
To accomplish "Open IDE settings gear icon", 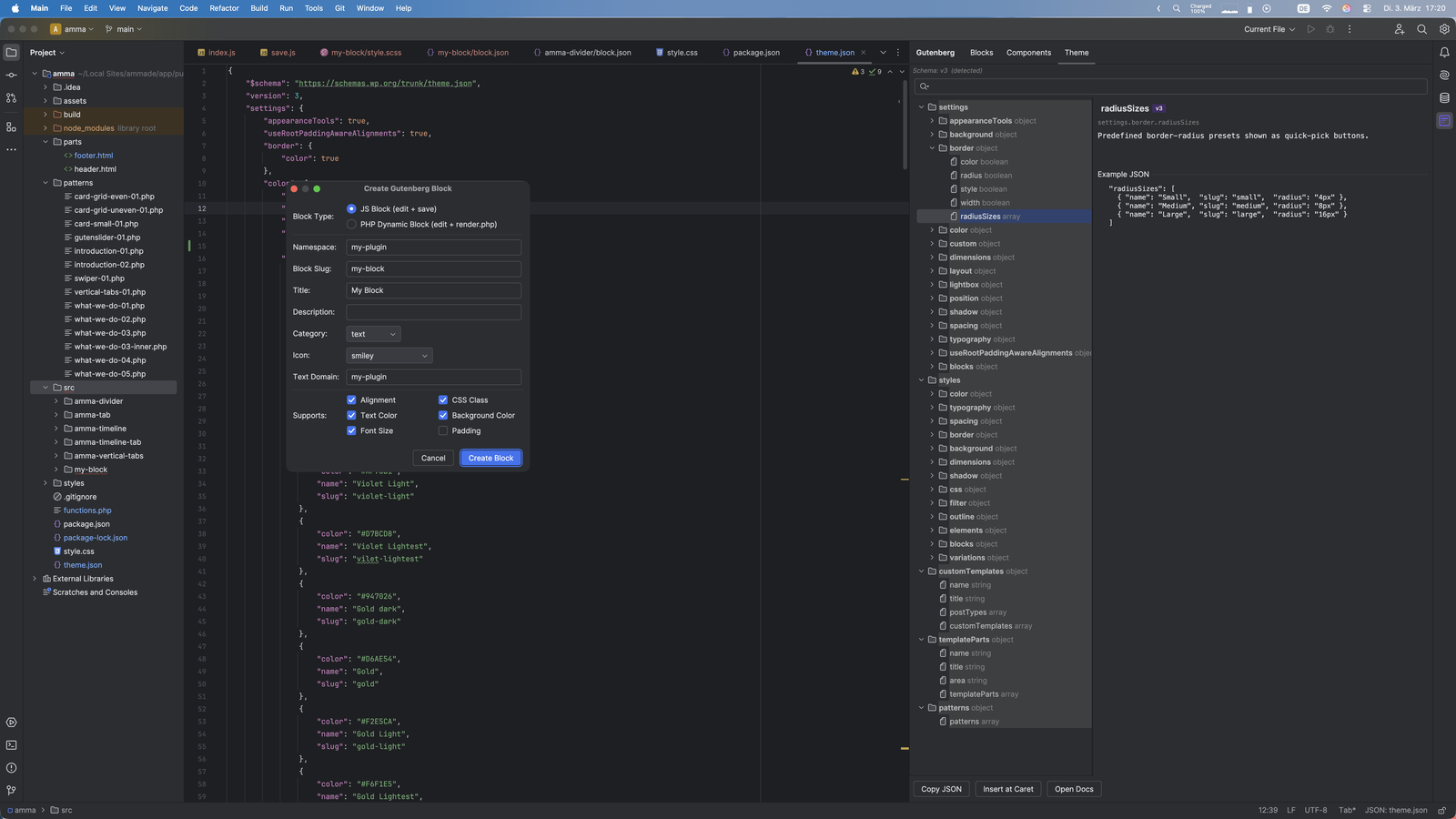I will pos(1444,29).
